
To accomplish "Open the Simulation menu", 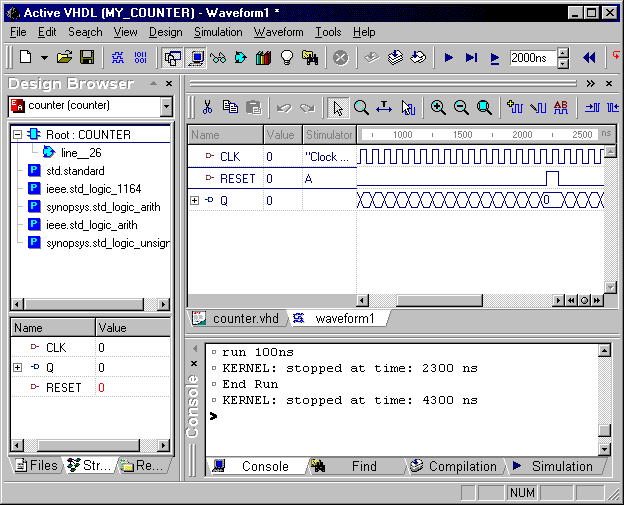I will (x=218, y=32).
